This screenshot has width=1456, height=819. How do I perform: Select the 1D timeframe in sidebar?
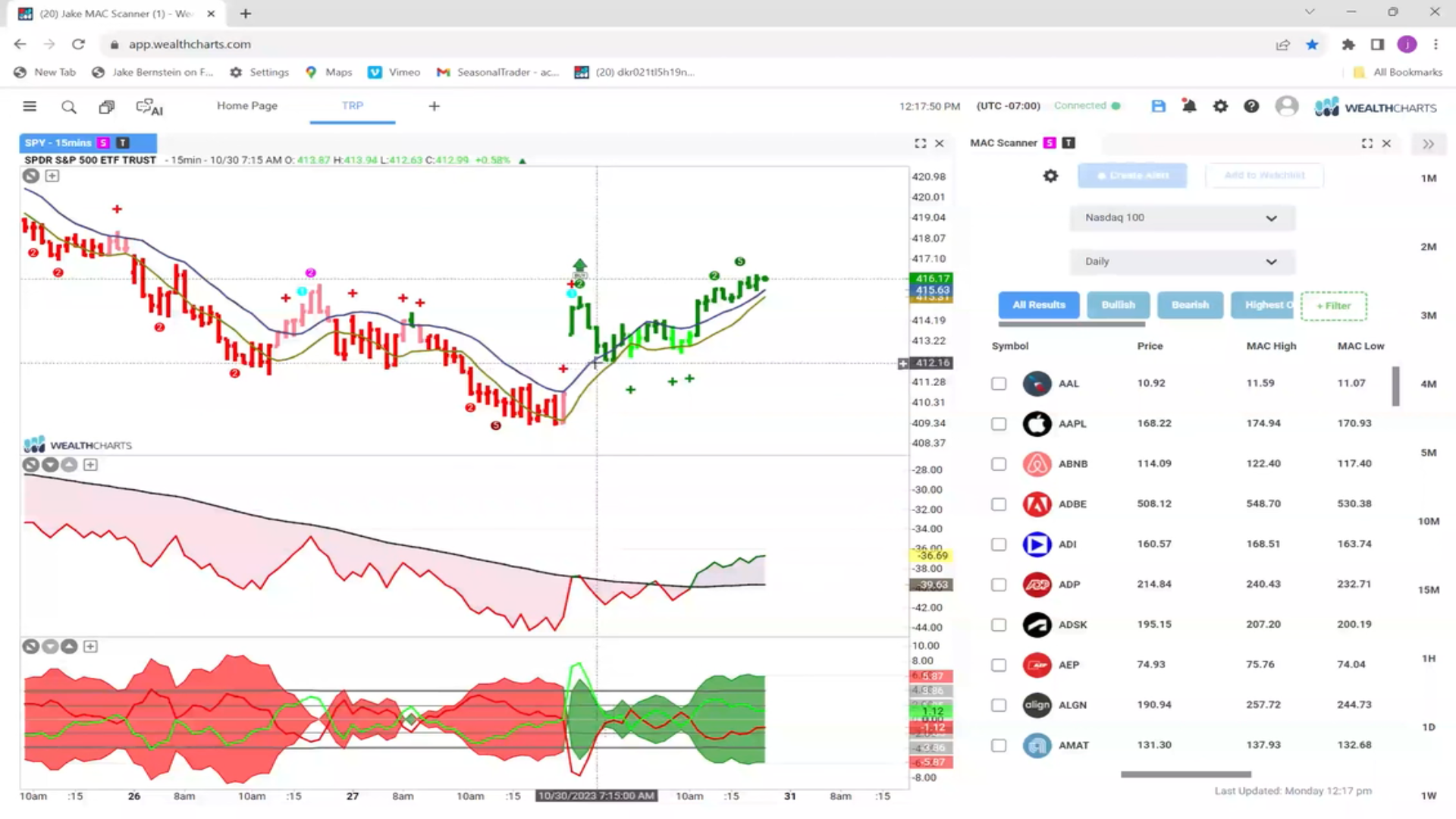[x=1429, y=727]
